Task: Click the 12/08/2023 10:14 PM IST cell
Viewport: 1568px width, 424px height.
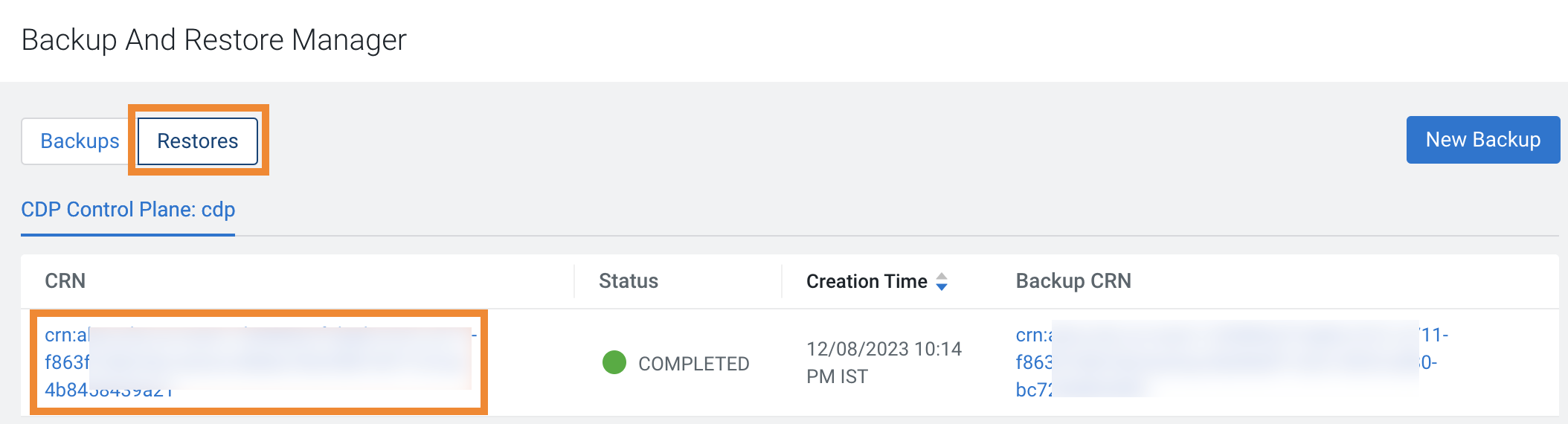Action: [x=884, y=362]
